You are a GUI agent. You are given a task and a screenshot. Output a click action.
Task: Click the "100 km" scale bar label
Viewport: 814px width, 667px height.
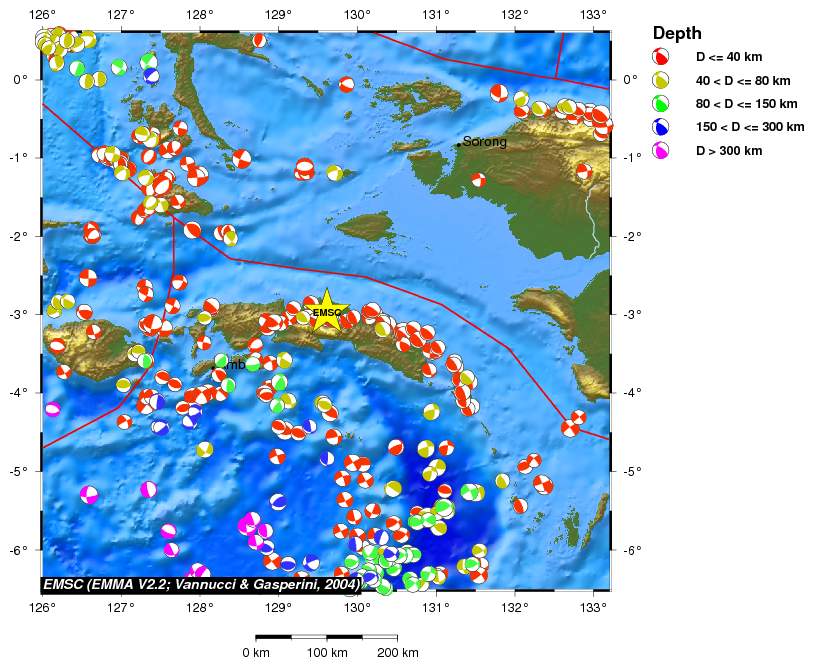tap(326, 653)
